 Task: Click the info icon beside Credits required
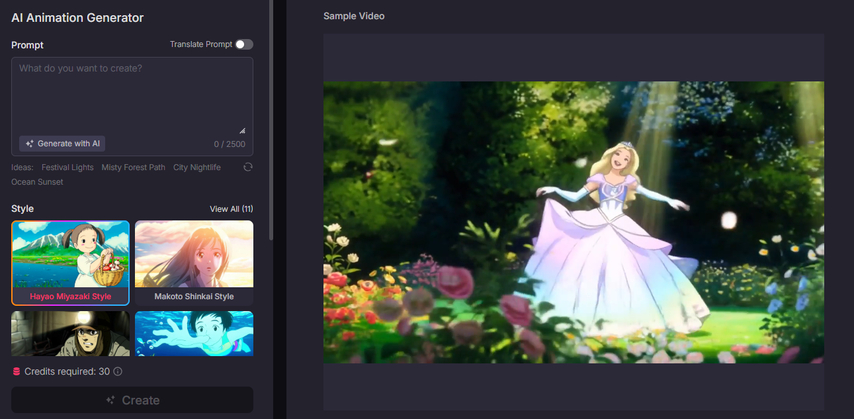tap(118, 372)
